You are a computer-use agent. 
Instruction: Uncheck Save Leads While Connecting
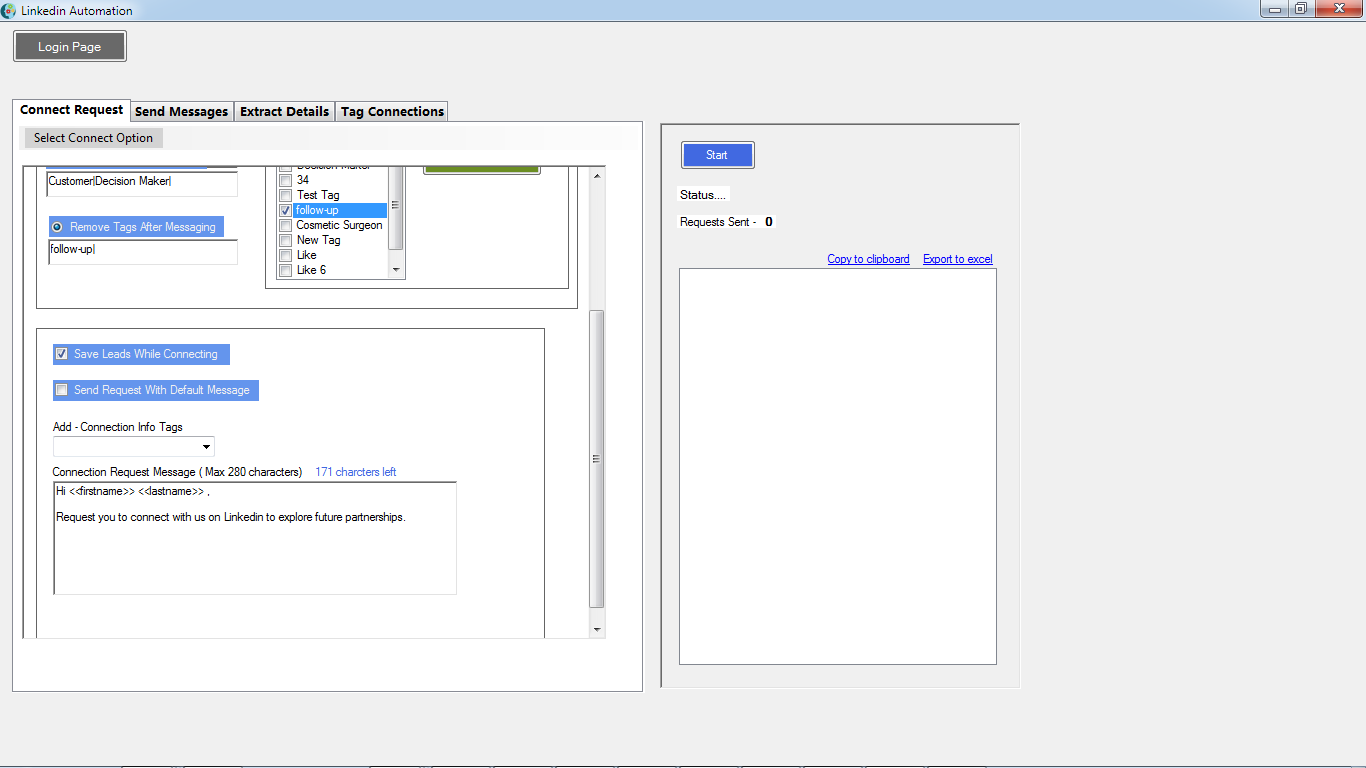coord(62,354)
